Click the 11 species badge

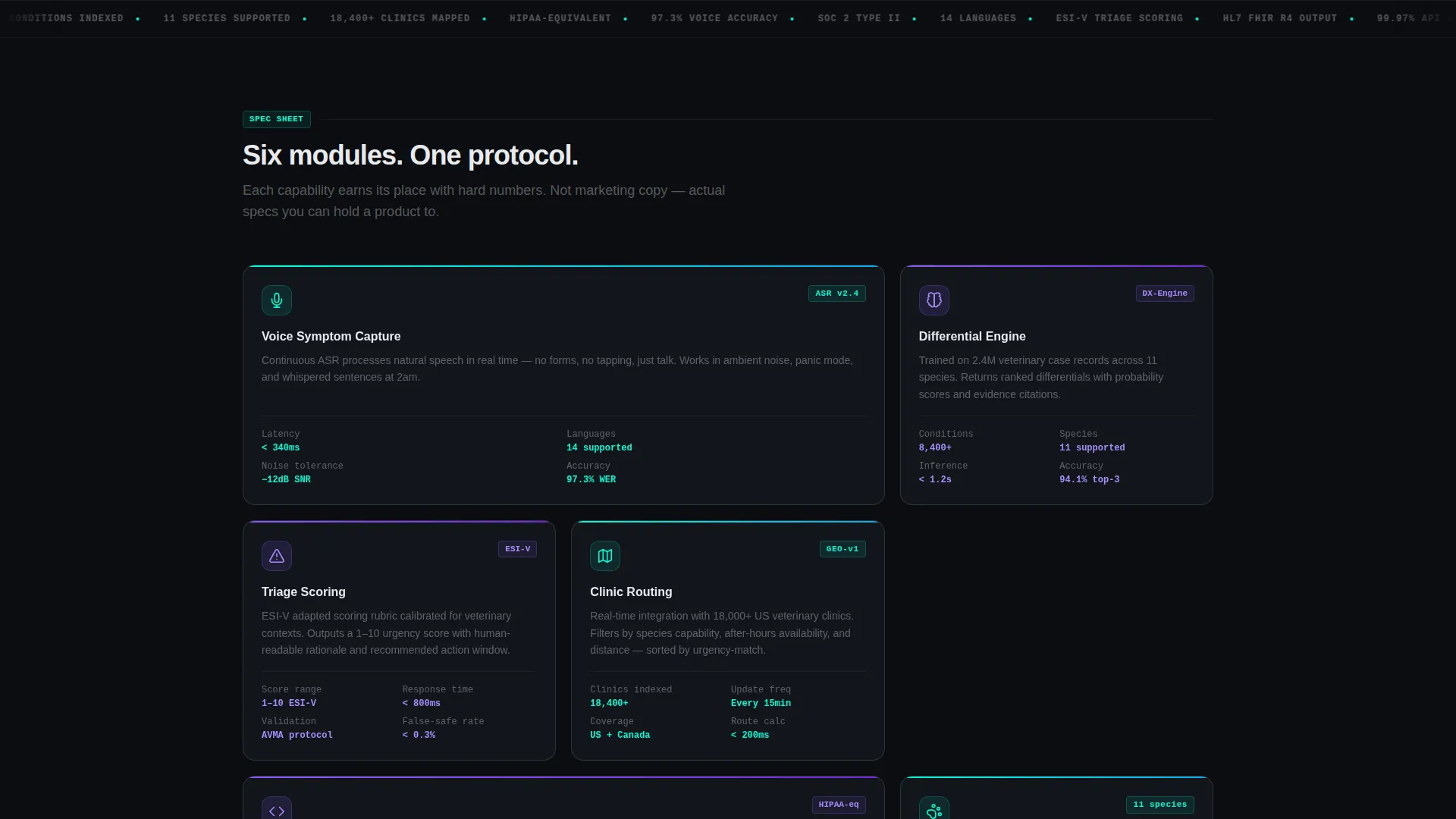[x=1160, y=805]
